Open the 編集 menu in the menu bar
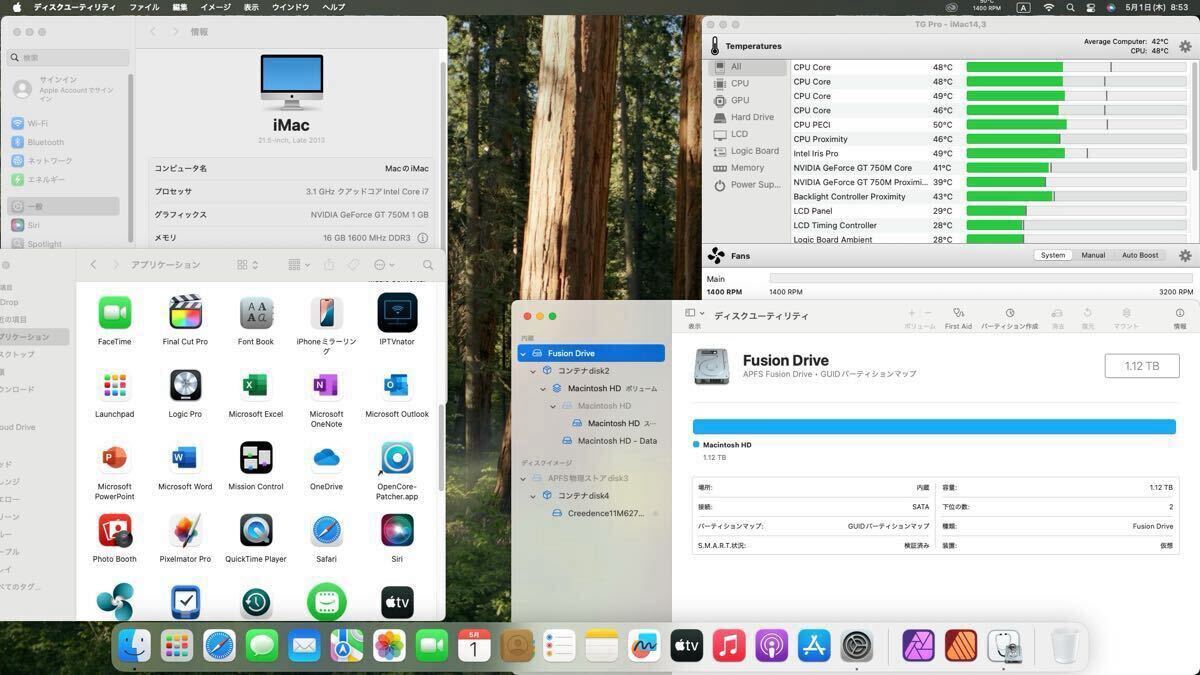1200x675 pixels. [180, 7]
